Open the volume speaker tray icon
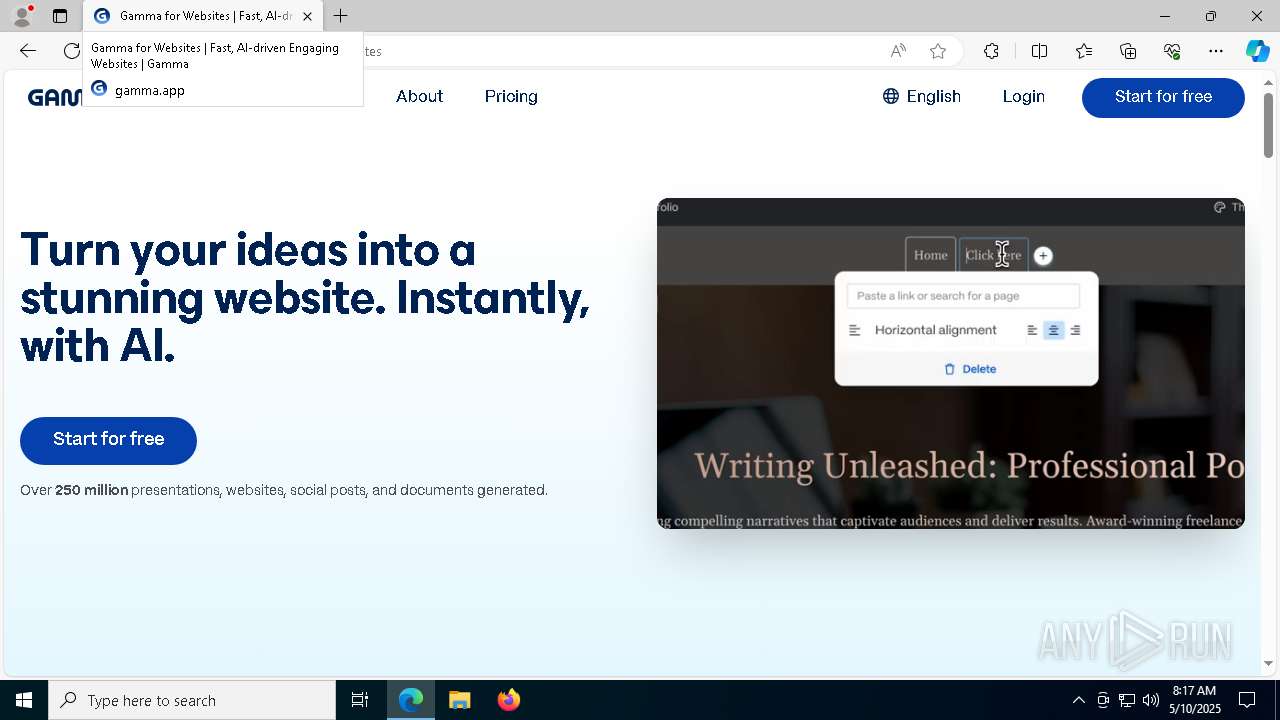Screen dimensions: 1280x720 1151,700
